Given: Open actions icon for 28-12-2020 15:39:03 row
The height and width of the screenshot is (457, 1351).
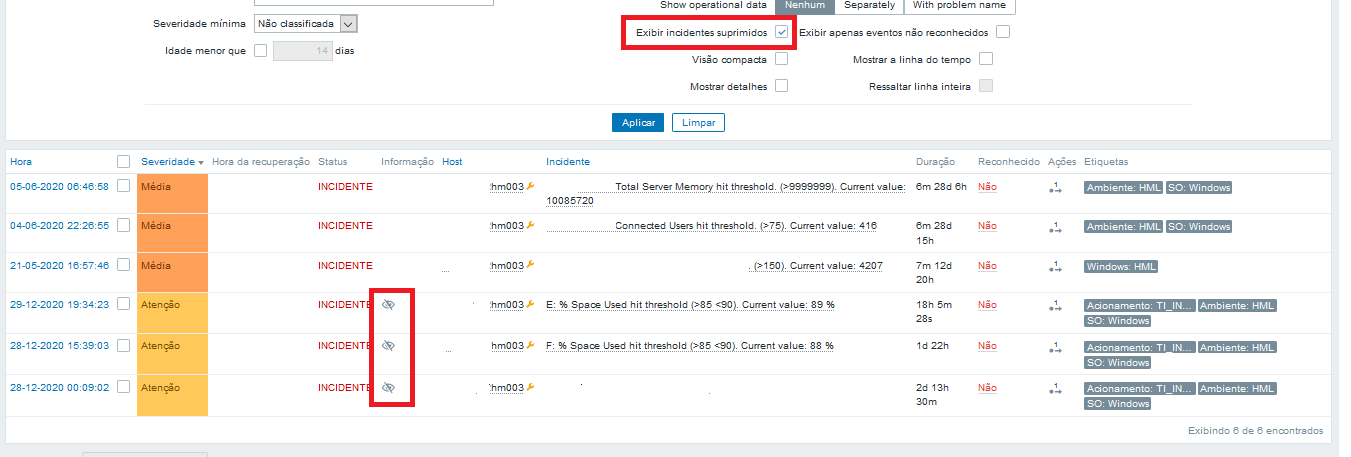Looking at the screenshot, I should [x=1055, y=346].
